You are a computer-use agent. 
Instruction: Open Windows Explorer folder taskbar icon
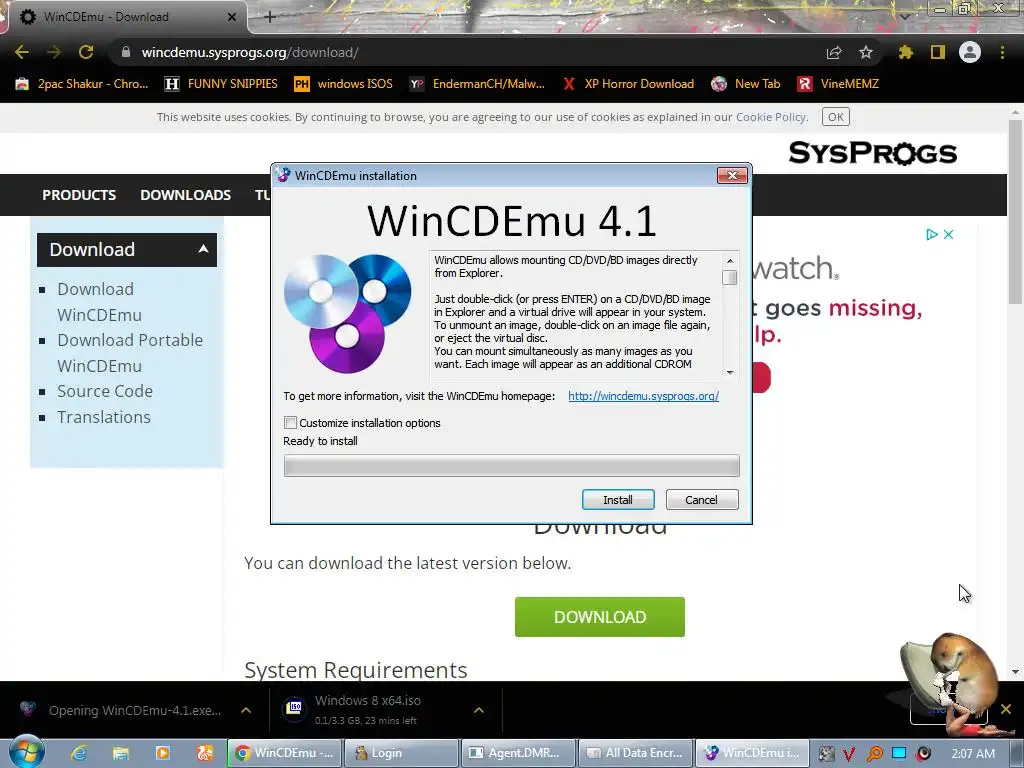(121, 753)
